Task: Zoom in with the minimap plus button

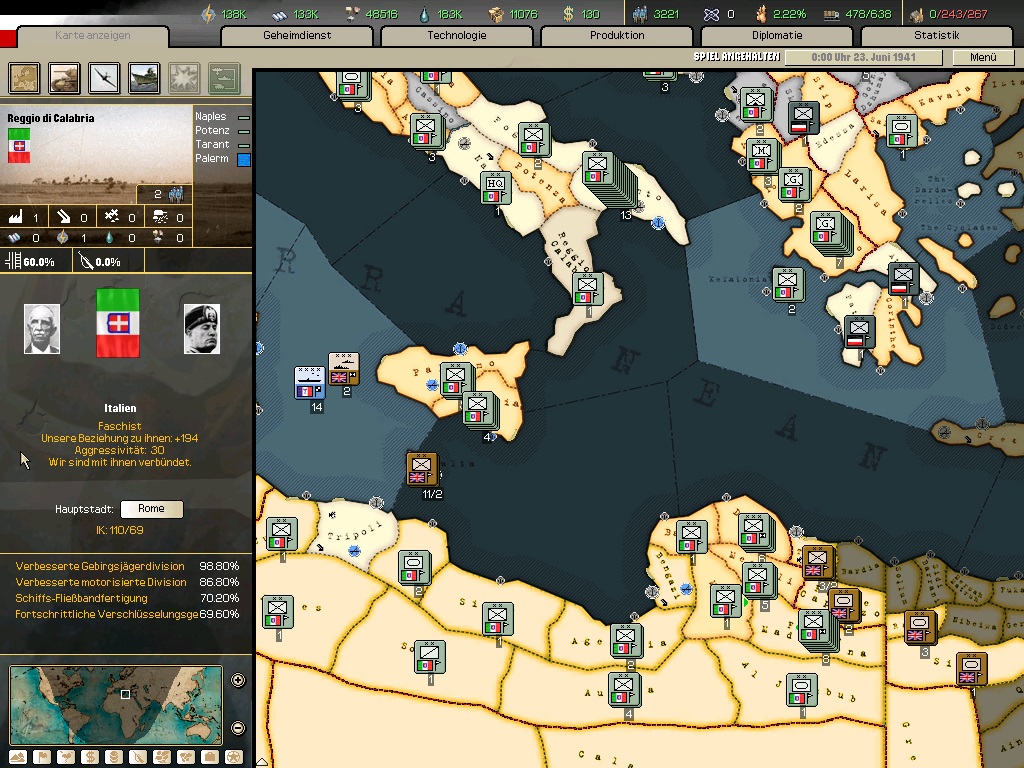Action: coord(238,680)
